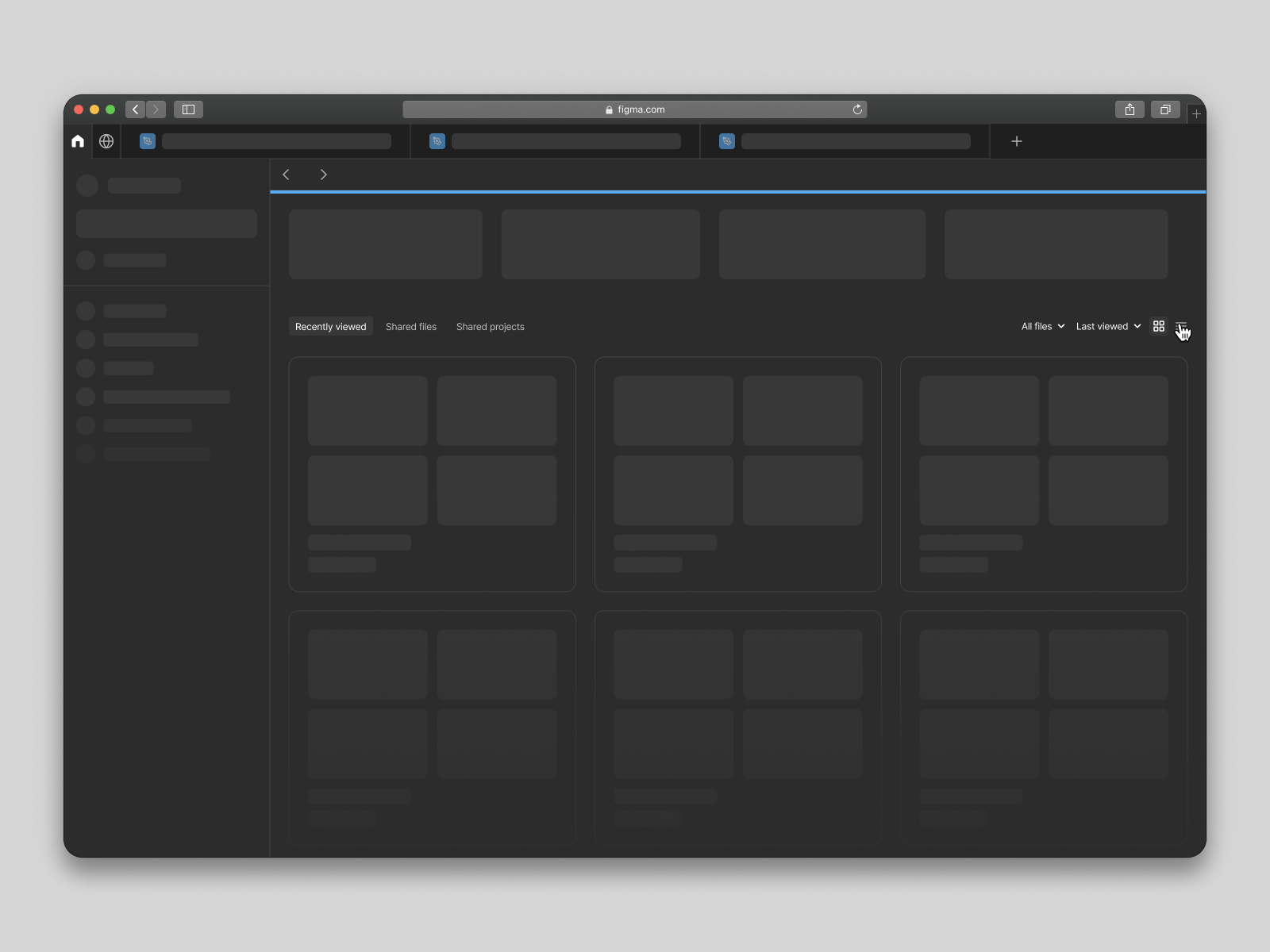Click the Share button in browser toolbar
This screenshot has width=1270, height=952.
click(1130, 109)
